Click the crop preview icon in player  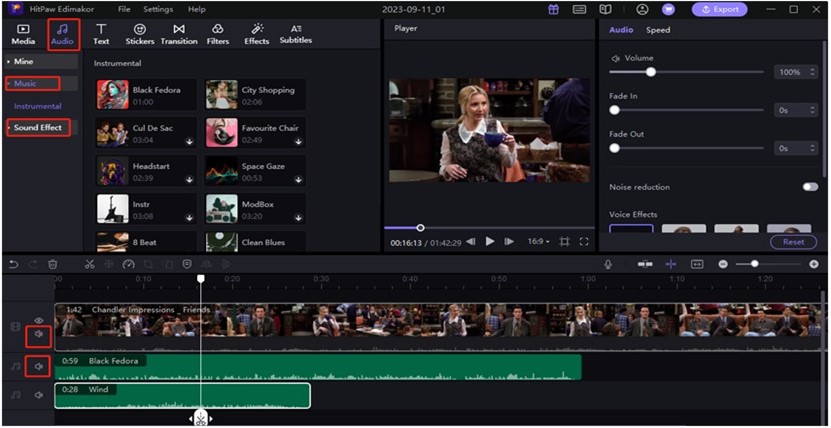(564, 242)
